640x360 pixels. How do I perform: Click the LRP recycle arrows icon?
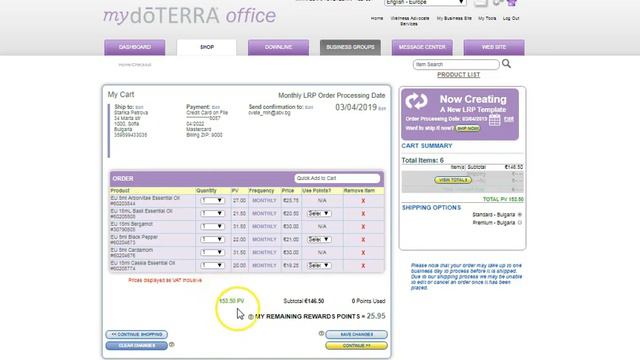(x=417, y=101)
